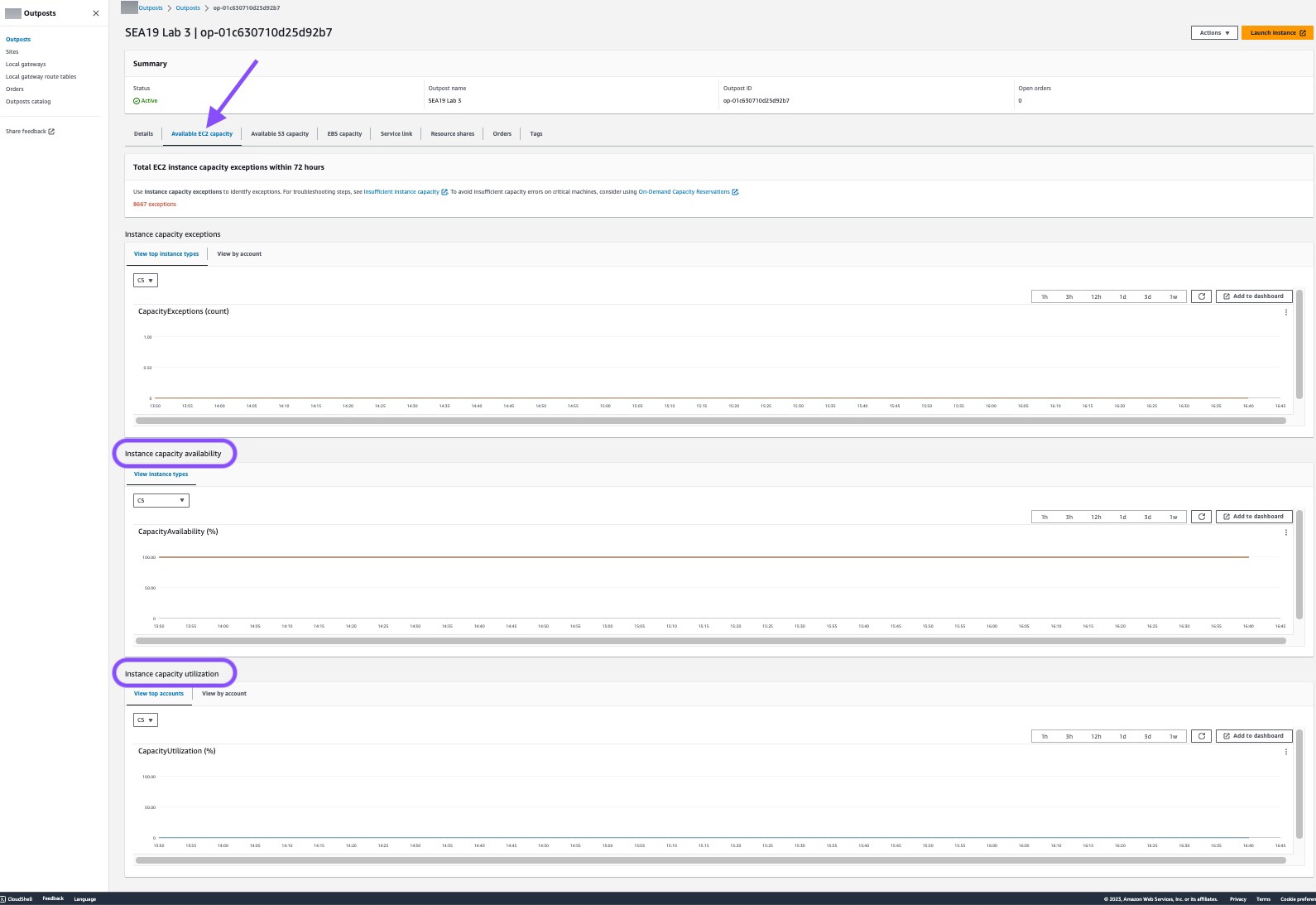Click the CloudShell icon in footer
Viewport: 1316px width, 905px height.
3,898
